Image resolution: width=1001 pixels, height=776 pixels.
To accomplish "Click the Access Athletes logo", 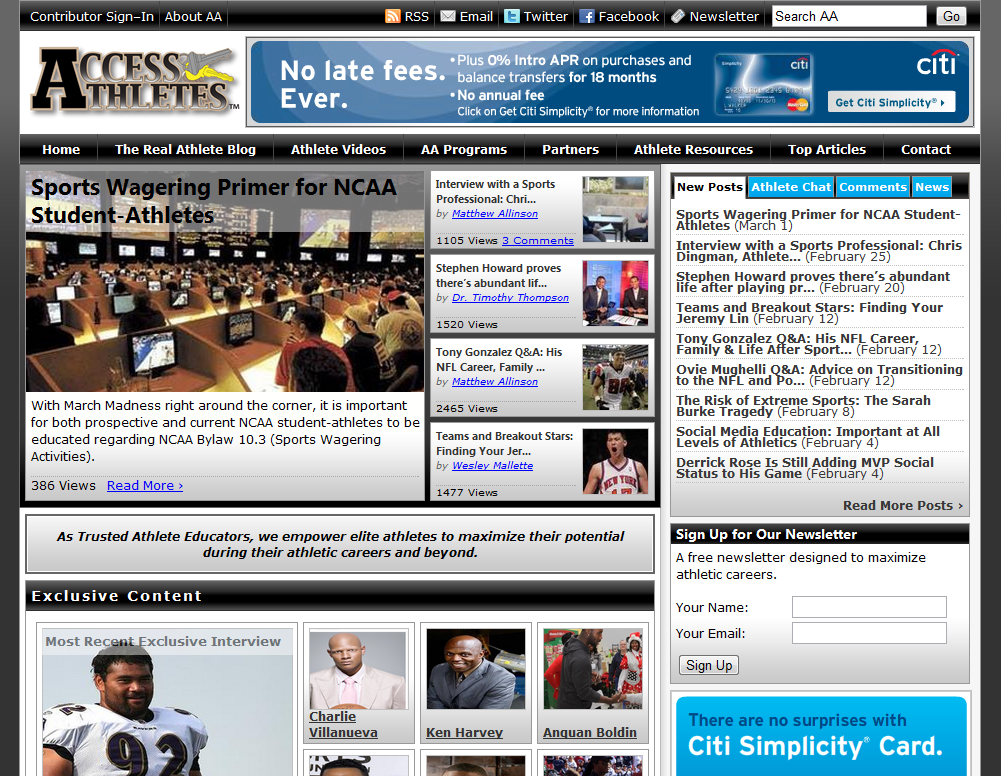I will [x=135, y=81].
